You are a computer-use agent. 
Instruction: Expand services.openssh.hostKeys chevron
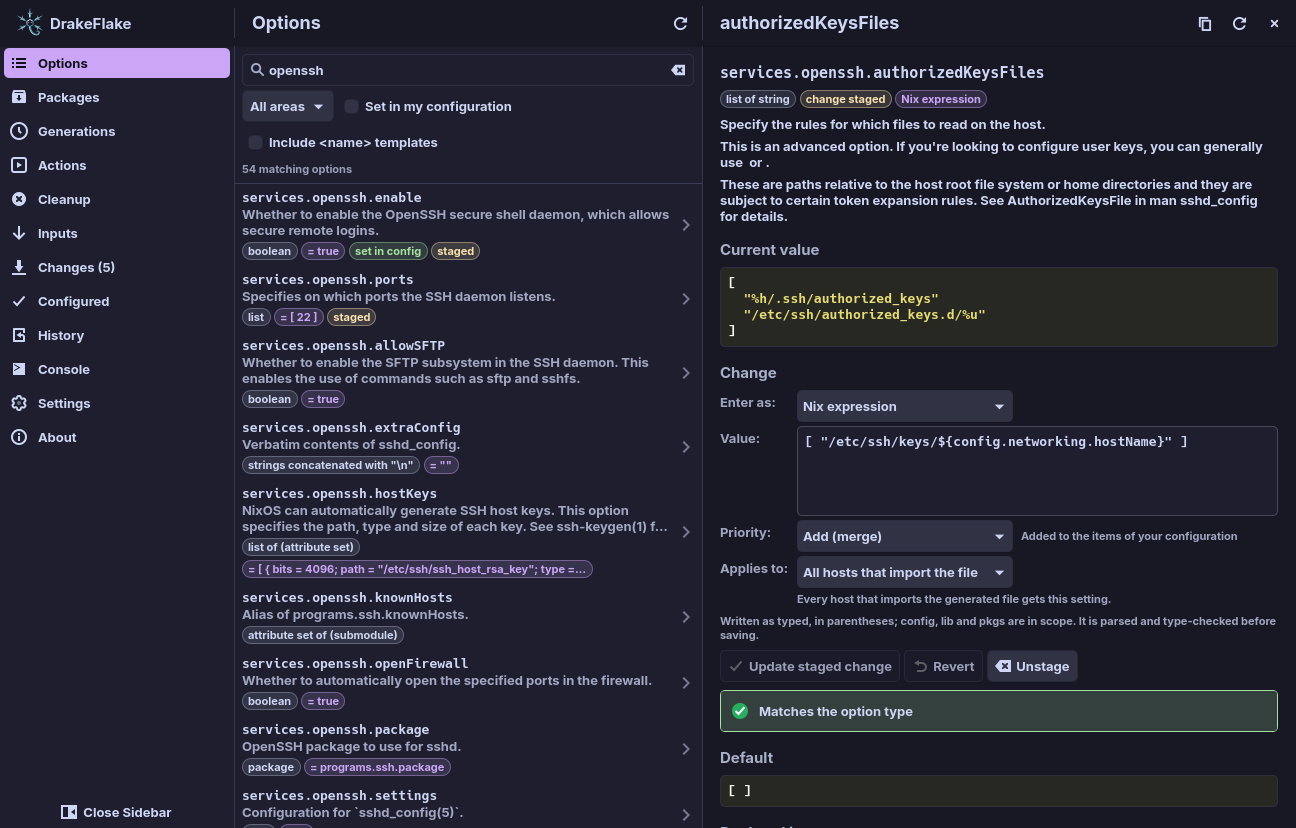(686, 532)
